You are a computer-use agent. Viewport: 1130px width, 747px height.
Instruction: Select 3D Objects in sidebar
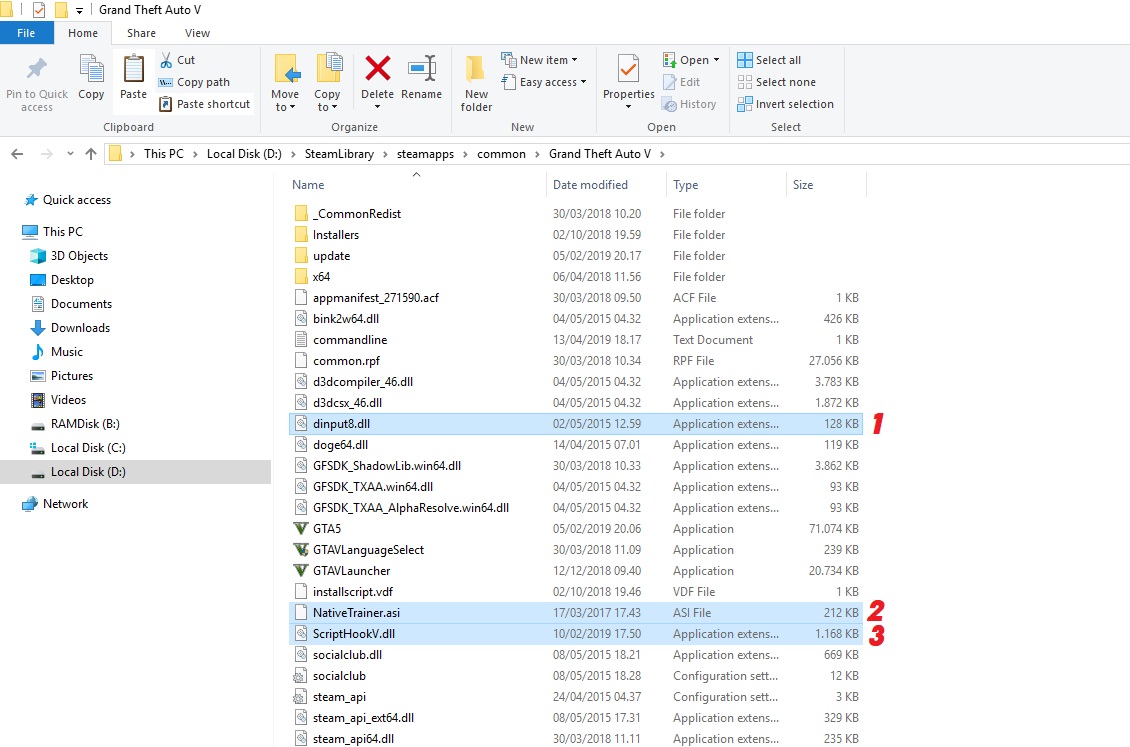69,256
